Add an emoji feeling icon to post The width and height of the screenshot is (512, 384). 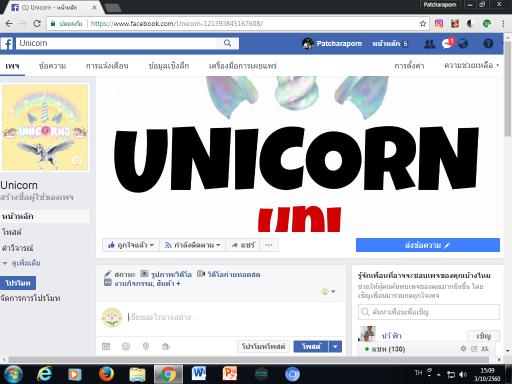tap(126, 347)
